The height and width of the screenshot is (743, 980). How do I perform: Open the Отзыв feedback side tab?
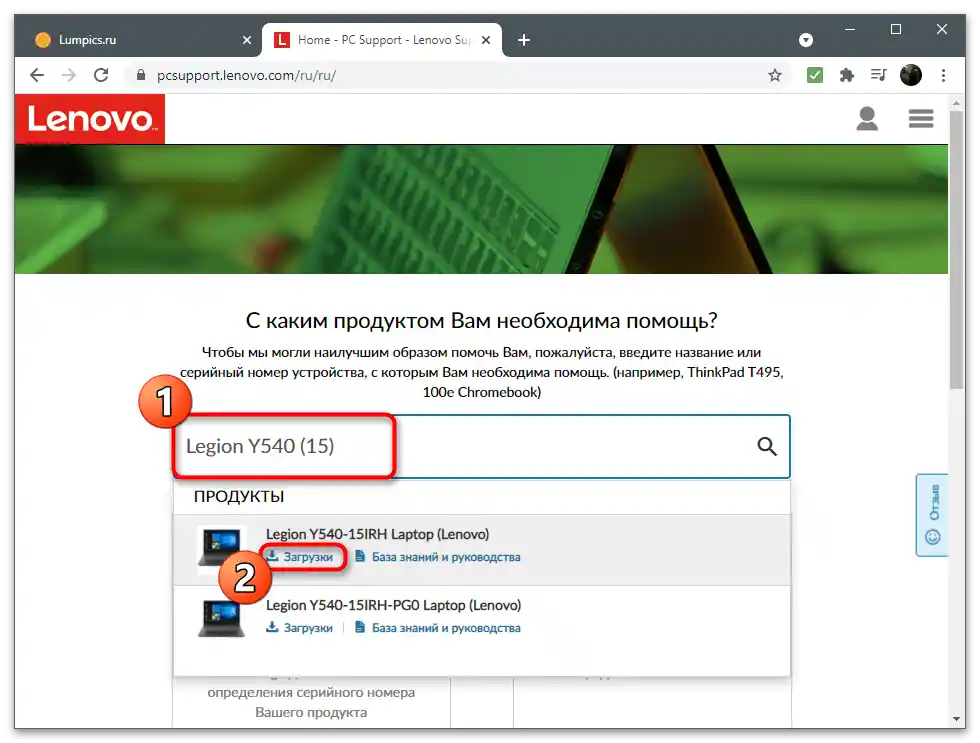click(932, 515)
